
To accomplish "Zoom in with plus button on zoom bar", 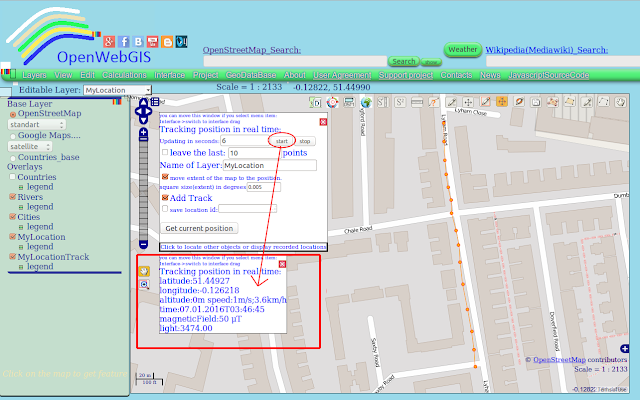I will point(143,132).
